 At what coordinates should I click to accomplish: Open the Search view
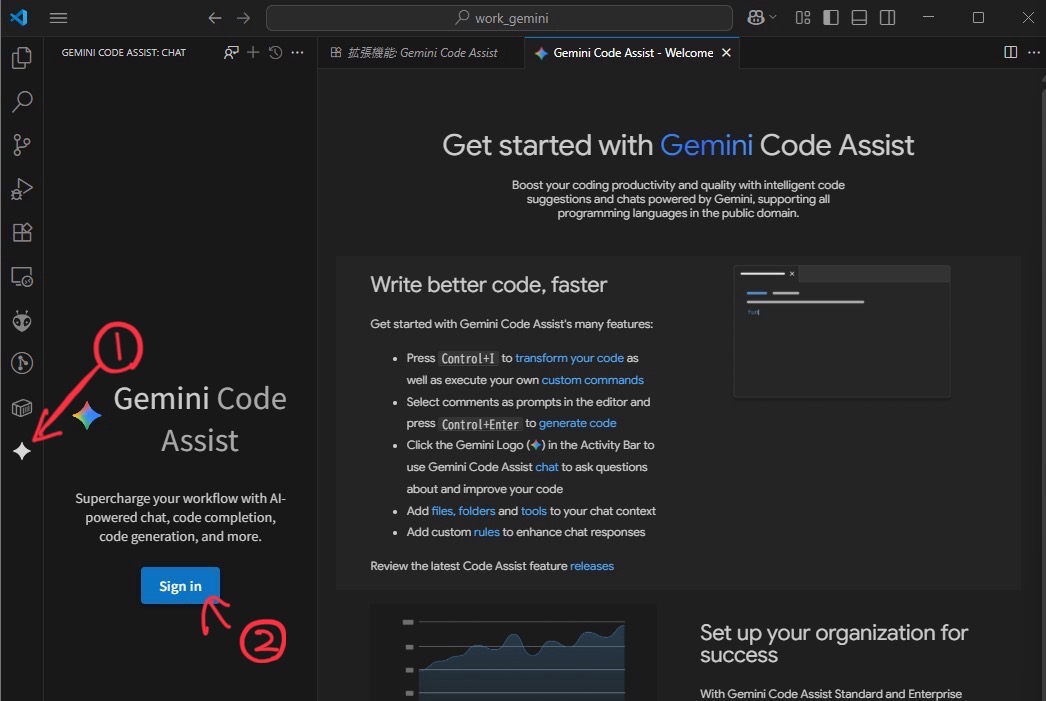22,101
